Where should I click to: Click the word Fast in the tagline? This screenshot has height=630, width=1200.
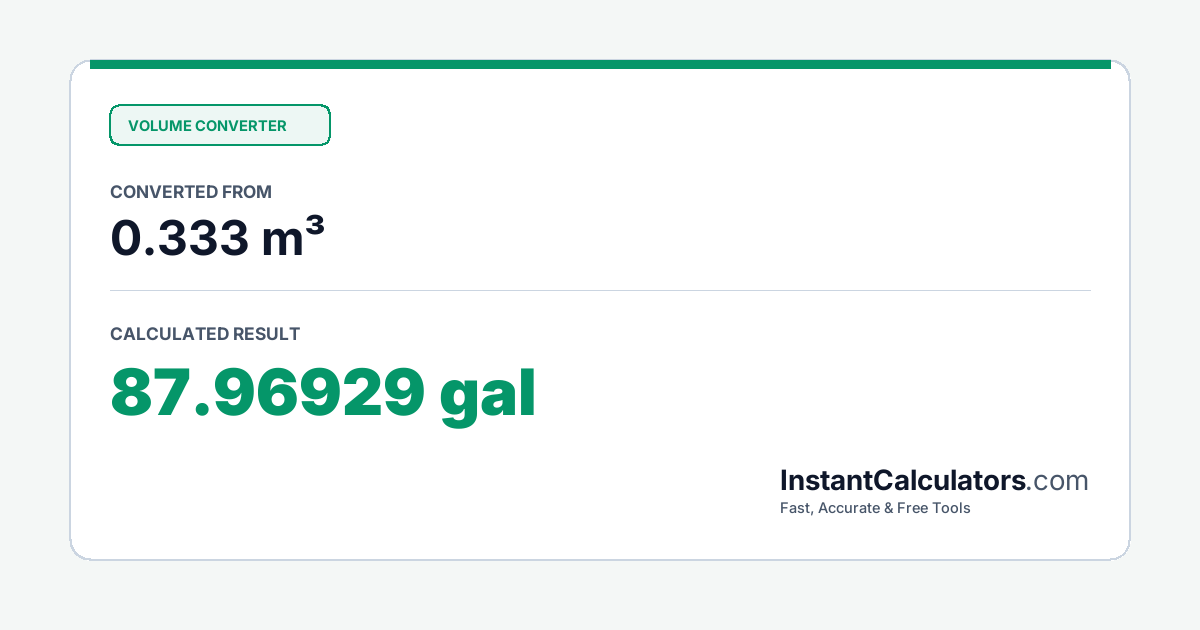(796, 508)
